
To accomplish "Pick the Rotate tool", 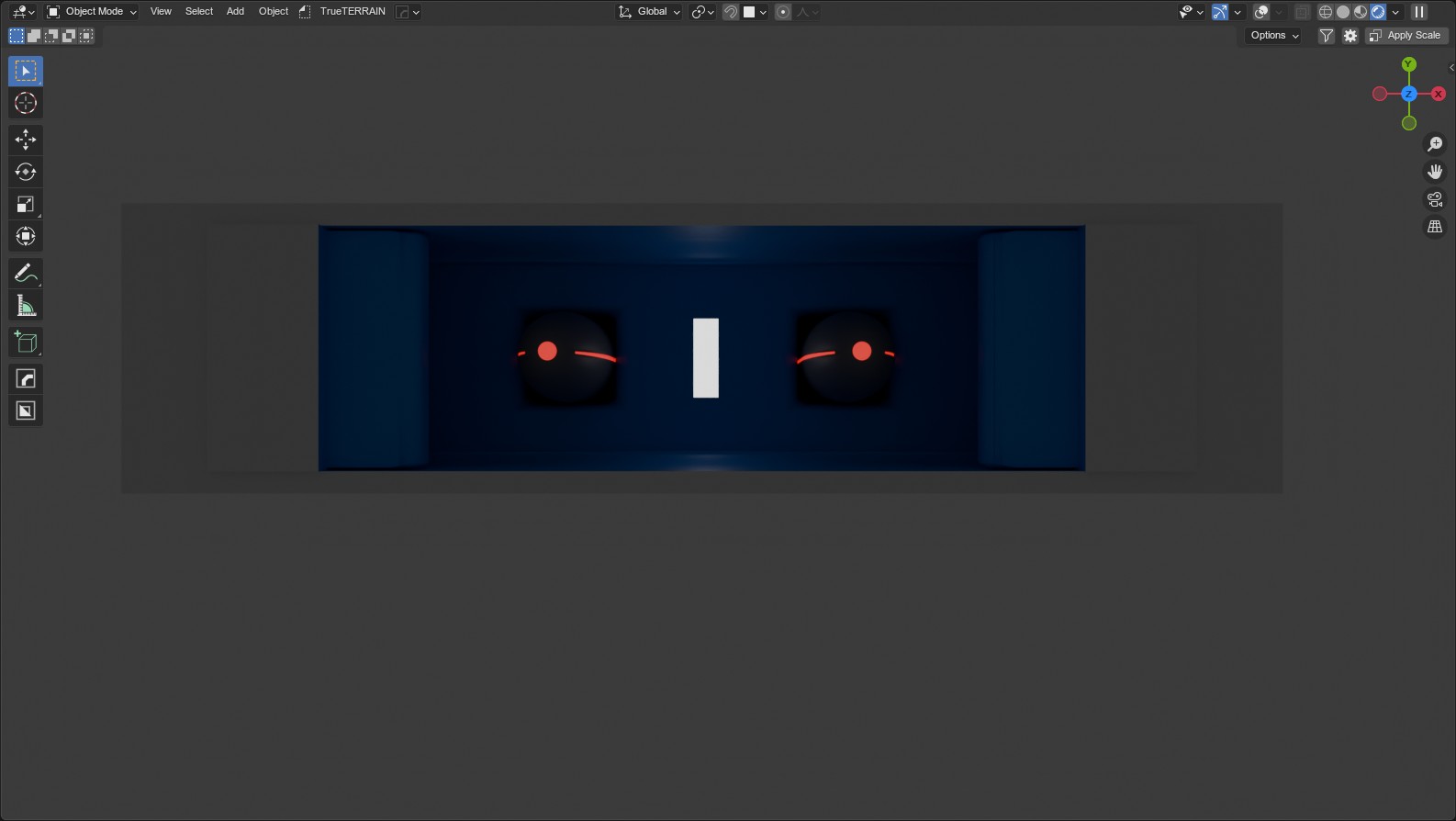I will pos(26,172).
